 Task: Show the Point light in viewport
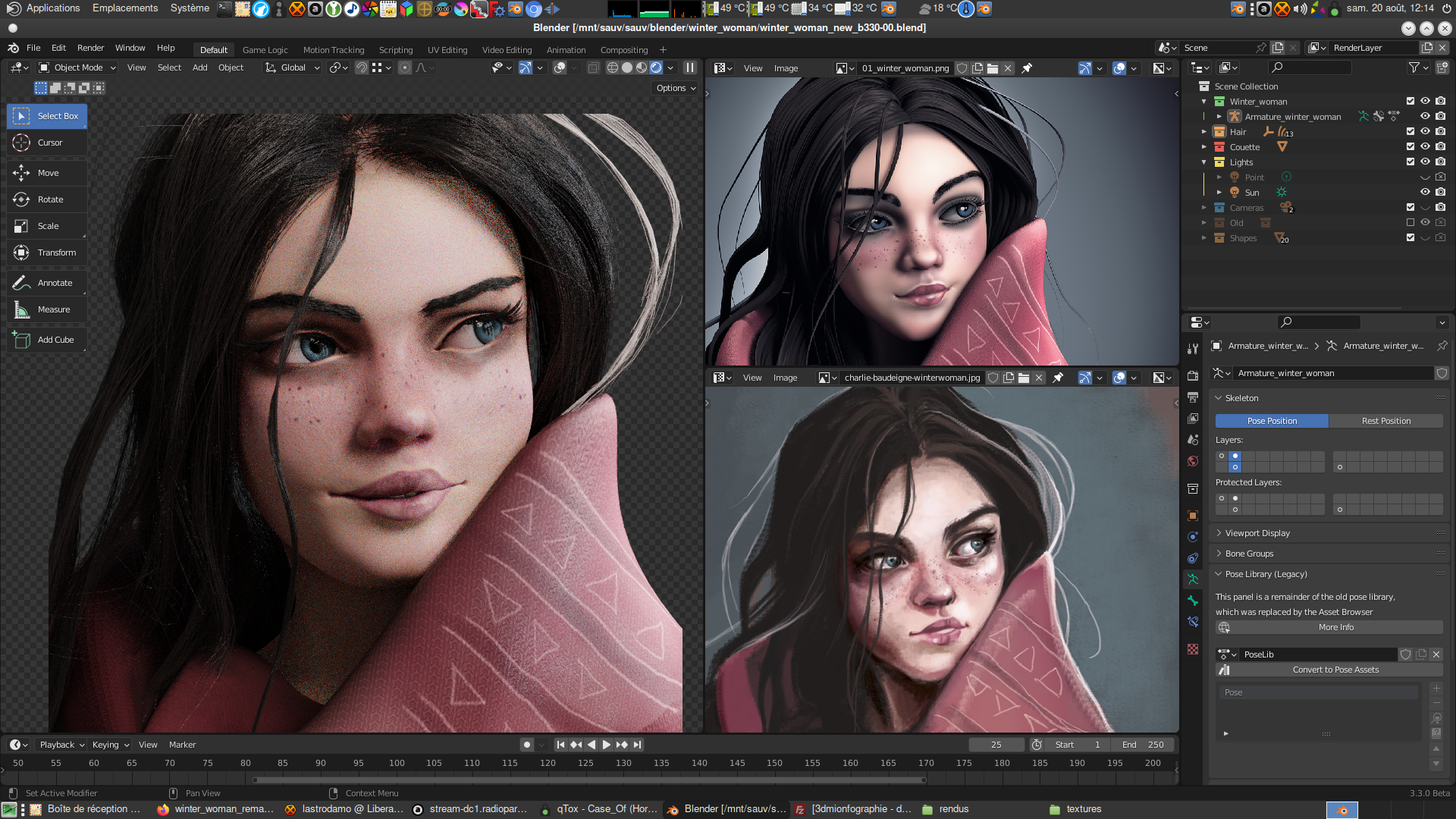pos(1426,177)
